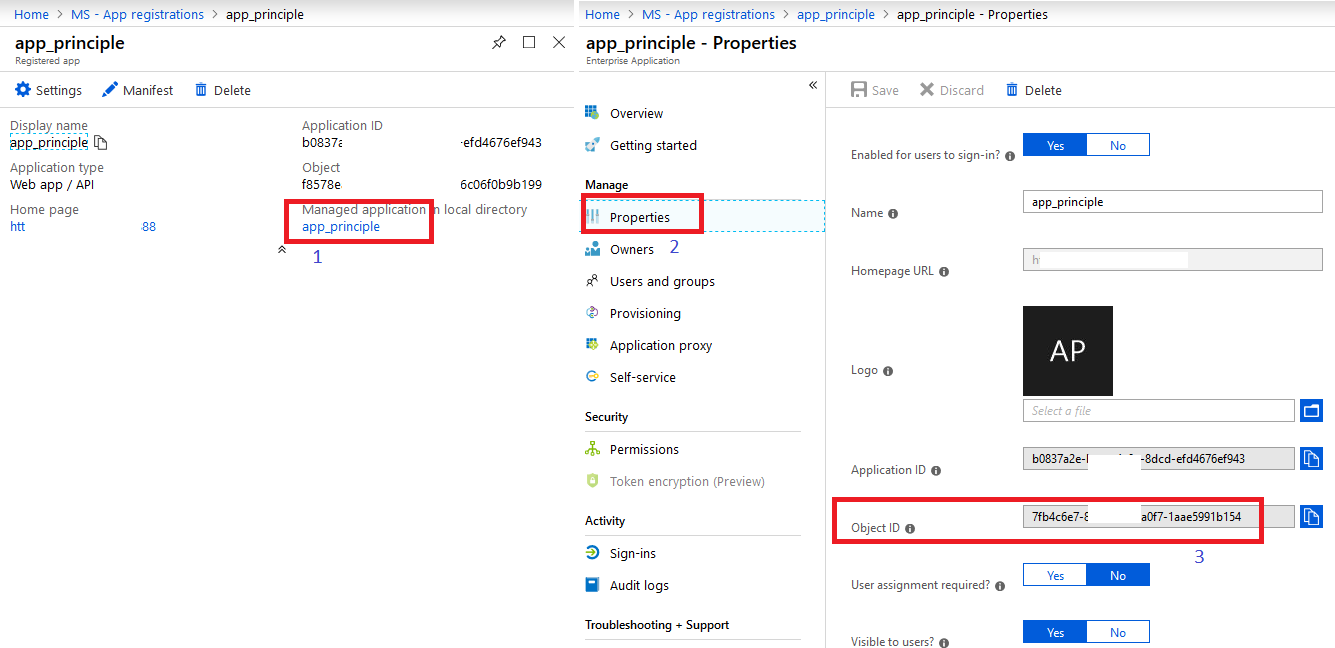Set Visible to users to No
Viewport: 1335px width, 648px height.
1118,632
